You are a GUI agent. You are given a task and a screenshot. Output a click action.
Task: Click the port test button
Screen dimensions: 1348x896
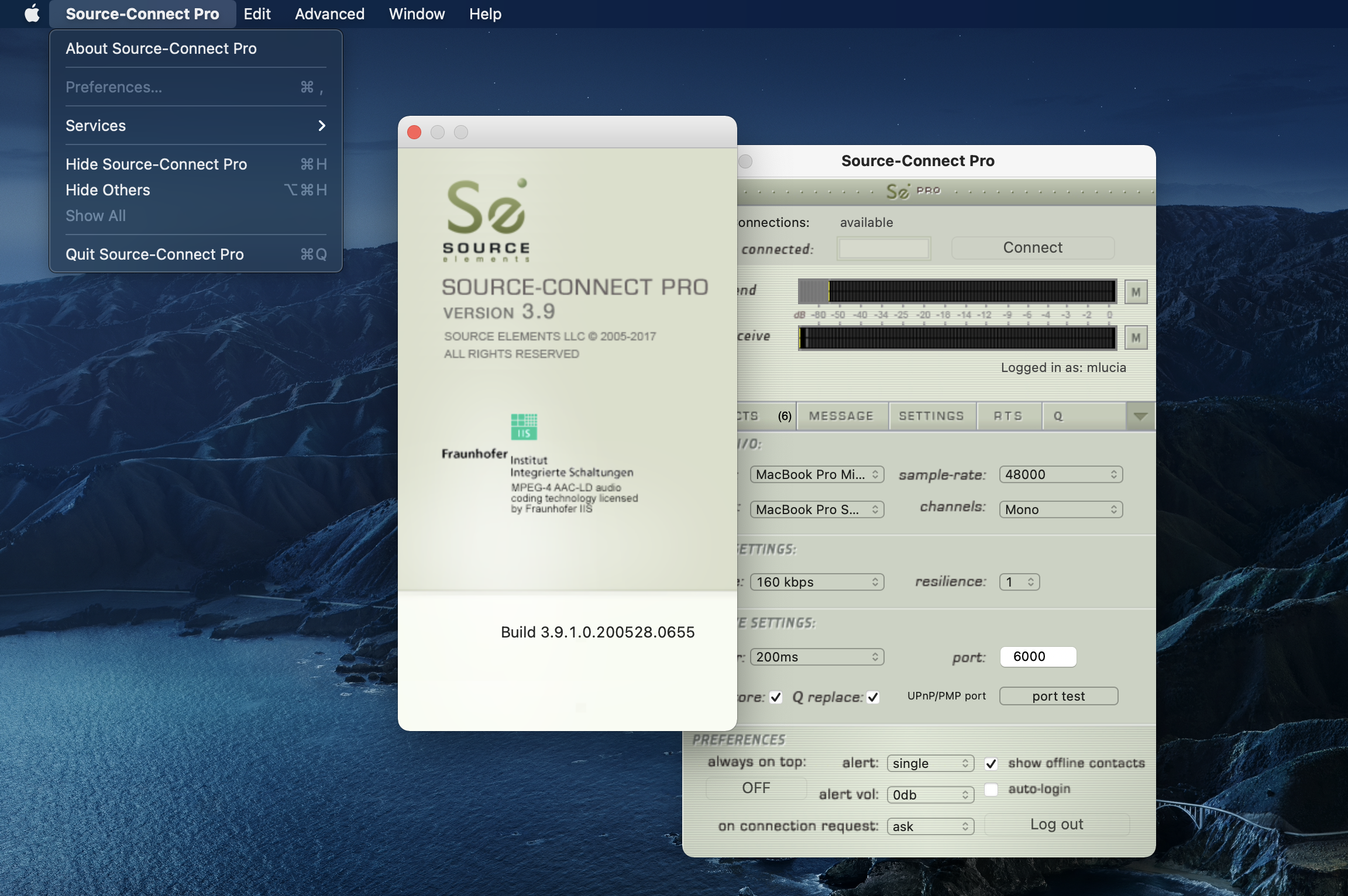(1058, 696)
